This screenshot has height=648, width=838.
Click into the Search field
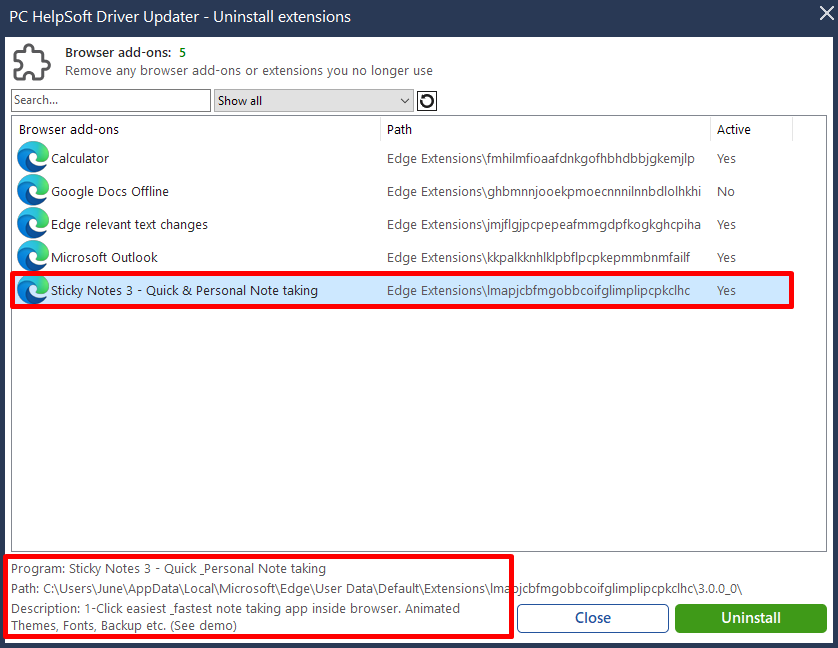click(111, 101)
